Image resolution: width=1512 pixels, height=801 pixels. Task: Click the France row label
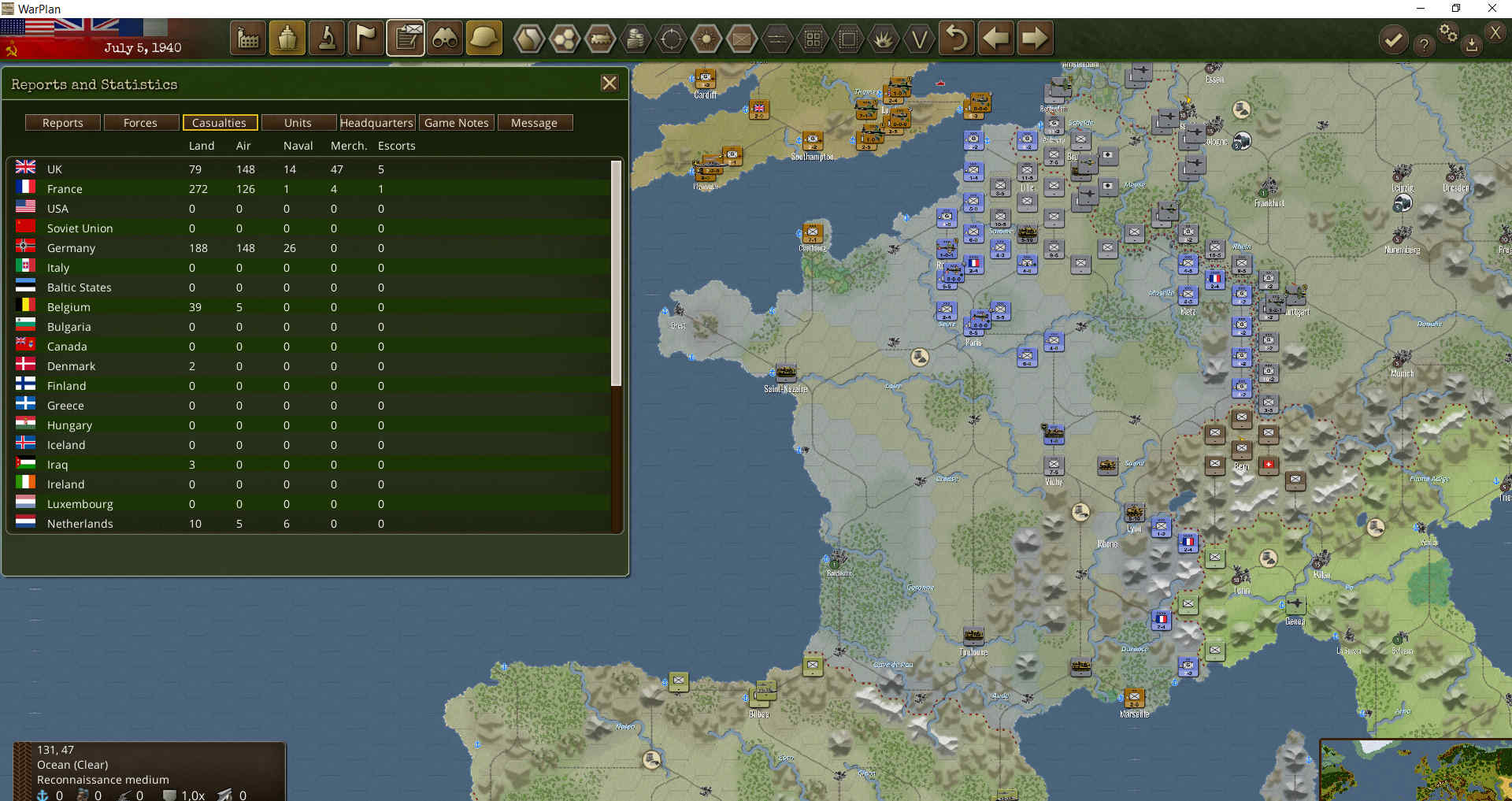click(x=65, y=189)
